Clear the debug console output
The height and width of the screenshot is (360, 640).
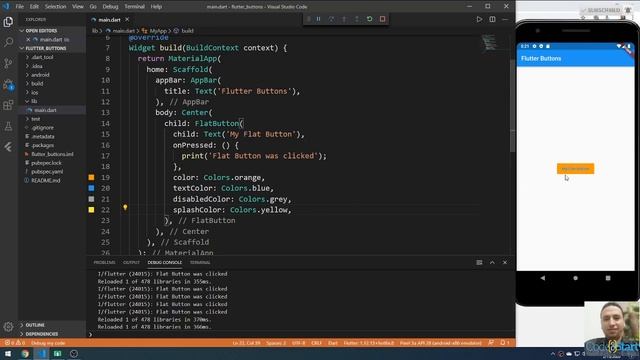479,262
